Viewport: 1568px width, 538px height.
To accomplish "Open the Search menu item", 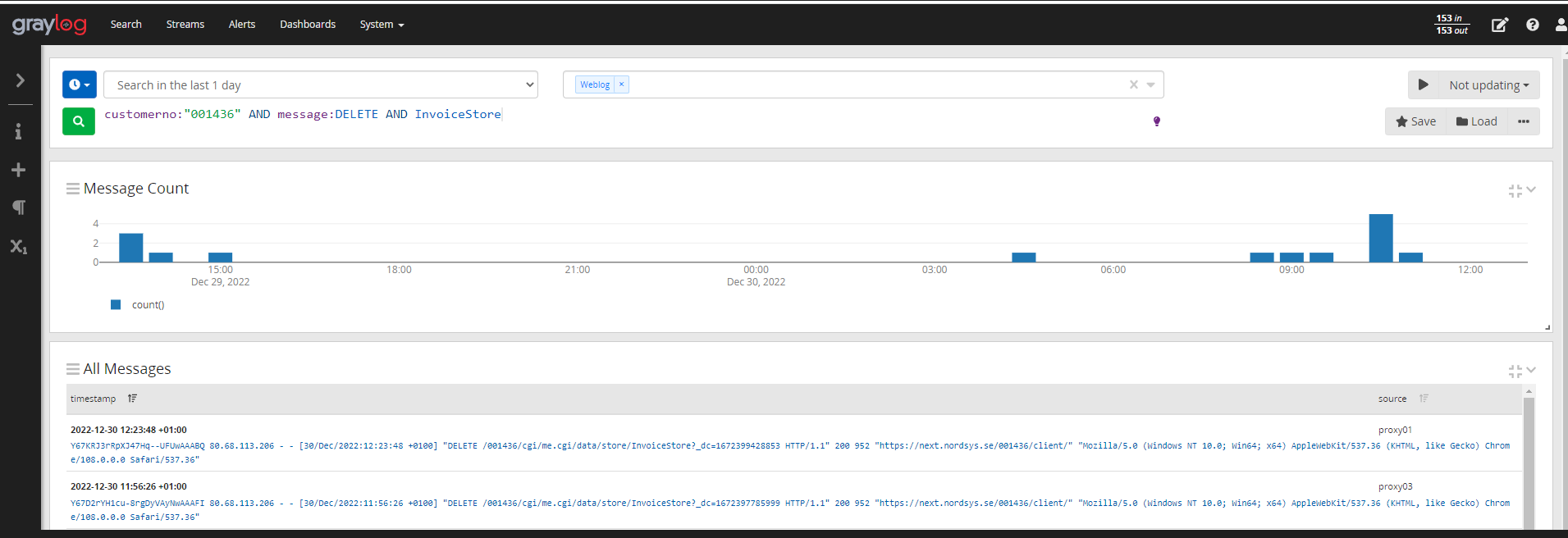I will click(126, 25).
